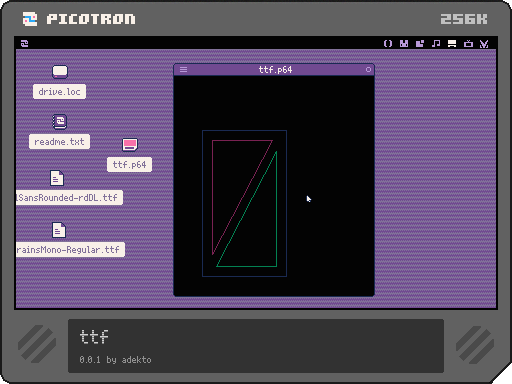
Task: Click the ttf cartridge title below screen
Action: click(x=94, y=337)
